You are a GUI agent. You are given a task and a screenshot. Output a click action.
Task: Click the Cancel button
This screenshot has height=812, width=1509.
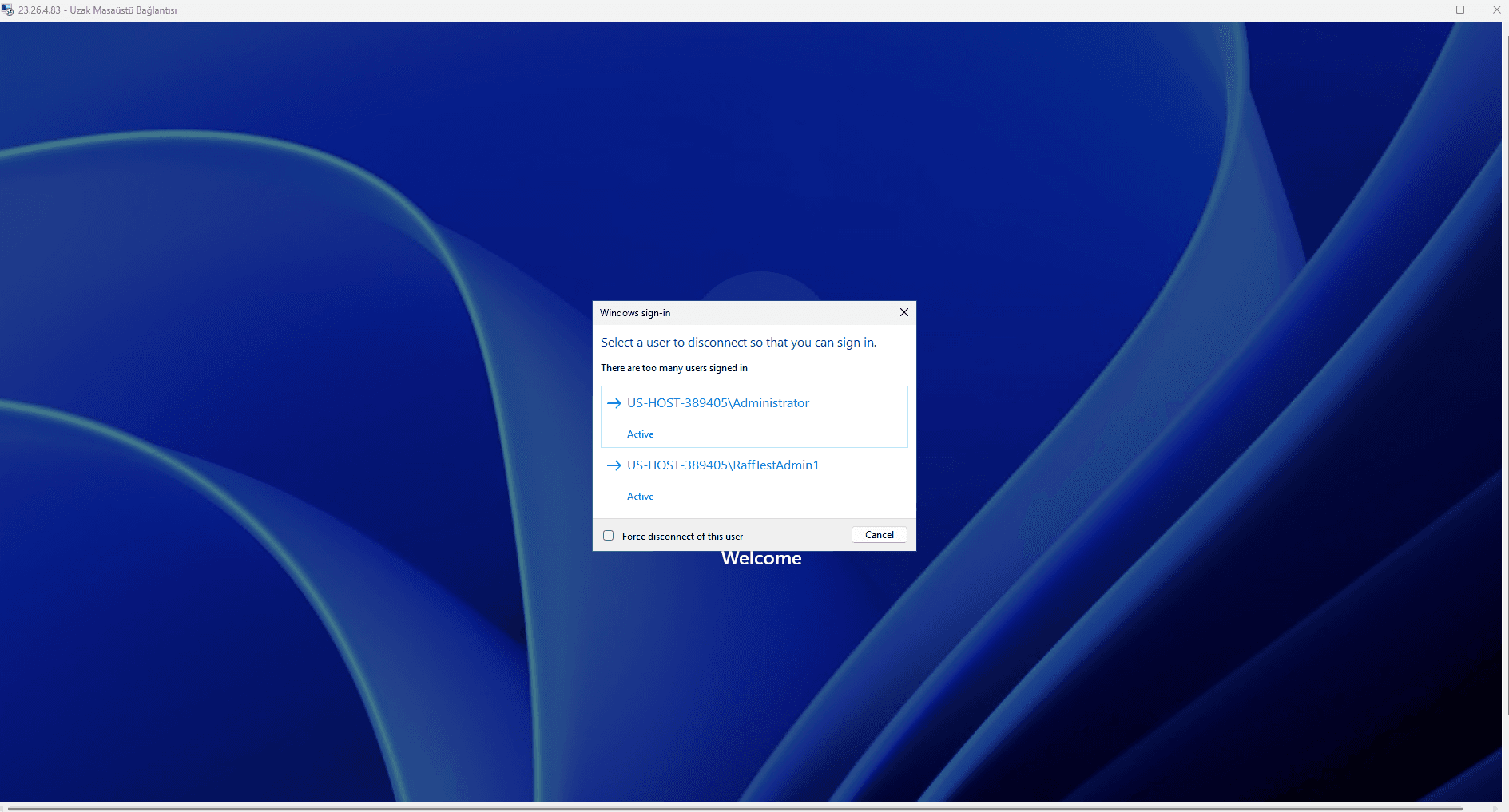(879, 535)
